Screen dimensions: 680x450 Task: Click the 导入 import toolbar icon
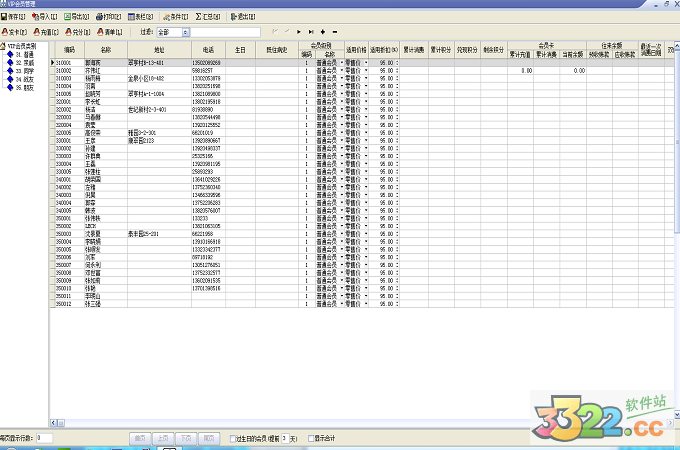click(x=36, y=17)
